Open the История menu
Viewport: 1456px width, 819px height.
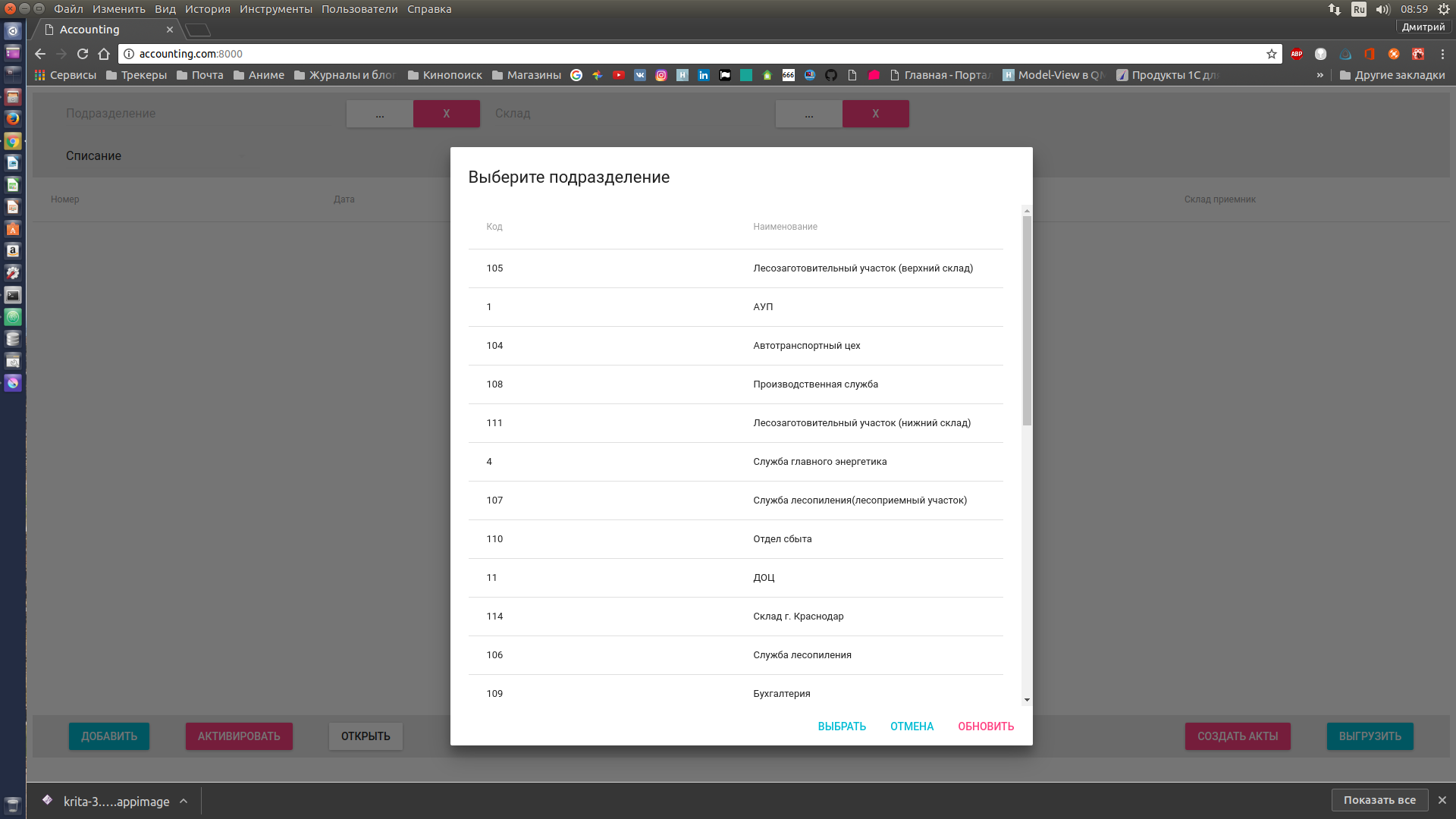click(207, 9)
